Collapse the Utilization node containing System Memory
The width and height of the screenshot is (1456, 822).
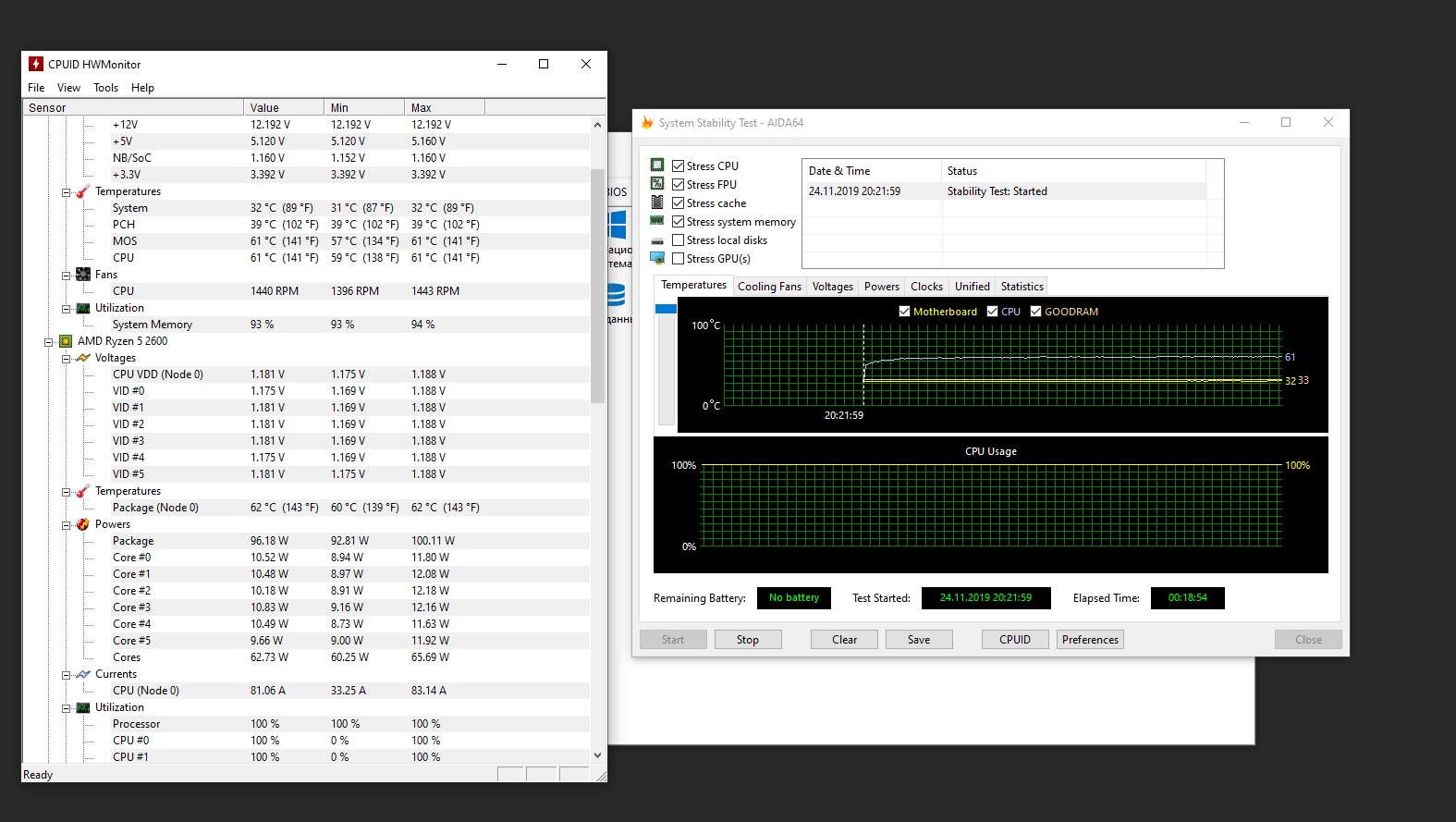point(67,309)
